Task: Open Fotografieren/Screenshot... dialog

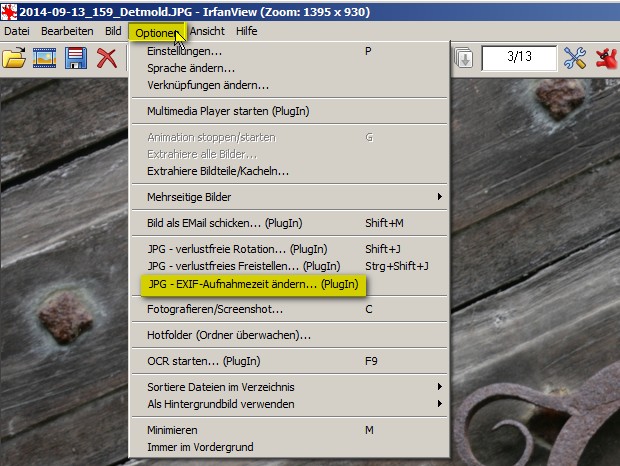Action: pyautogui.click(x=291, y=309)
